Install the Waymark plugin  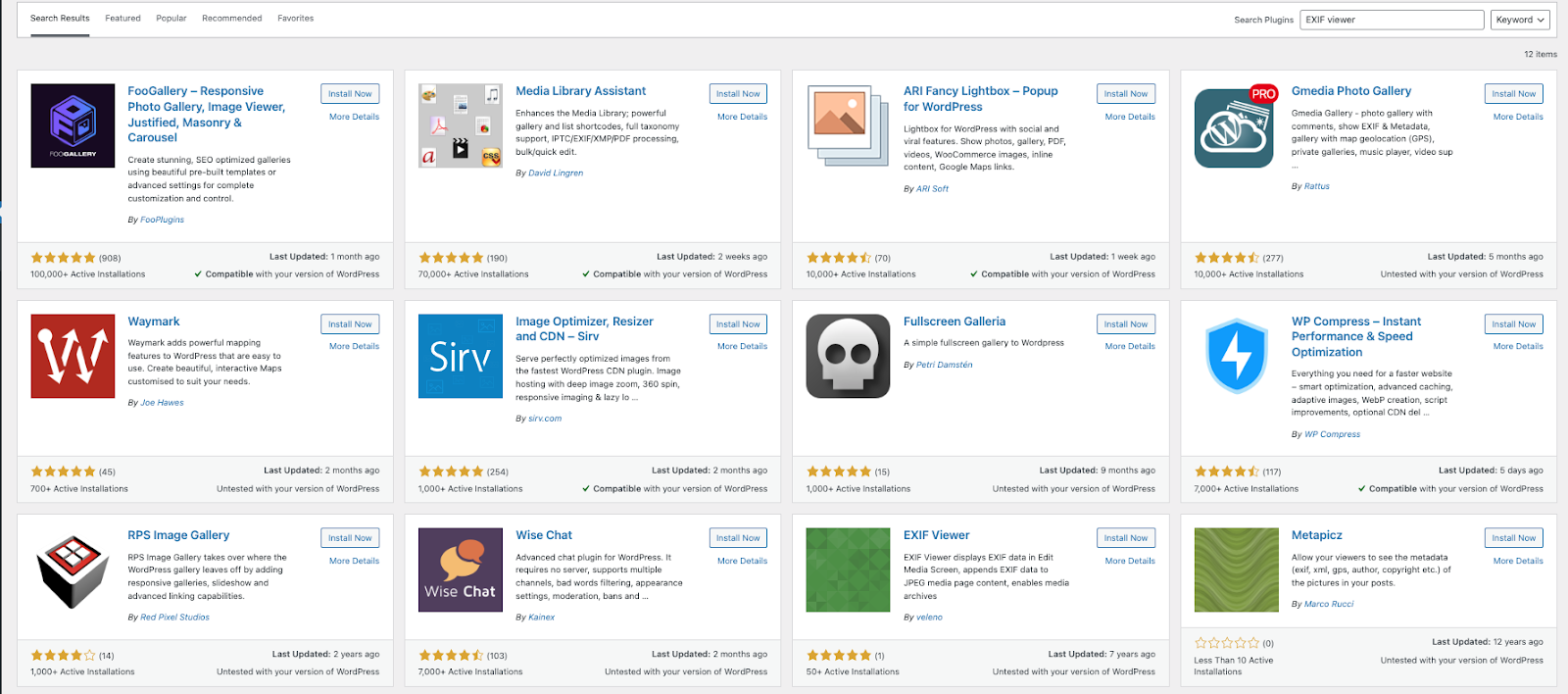pyautogui.click(x=350, y=324)
